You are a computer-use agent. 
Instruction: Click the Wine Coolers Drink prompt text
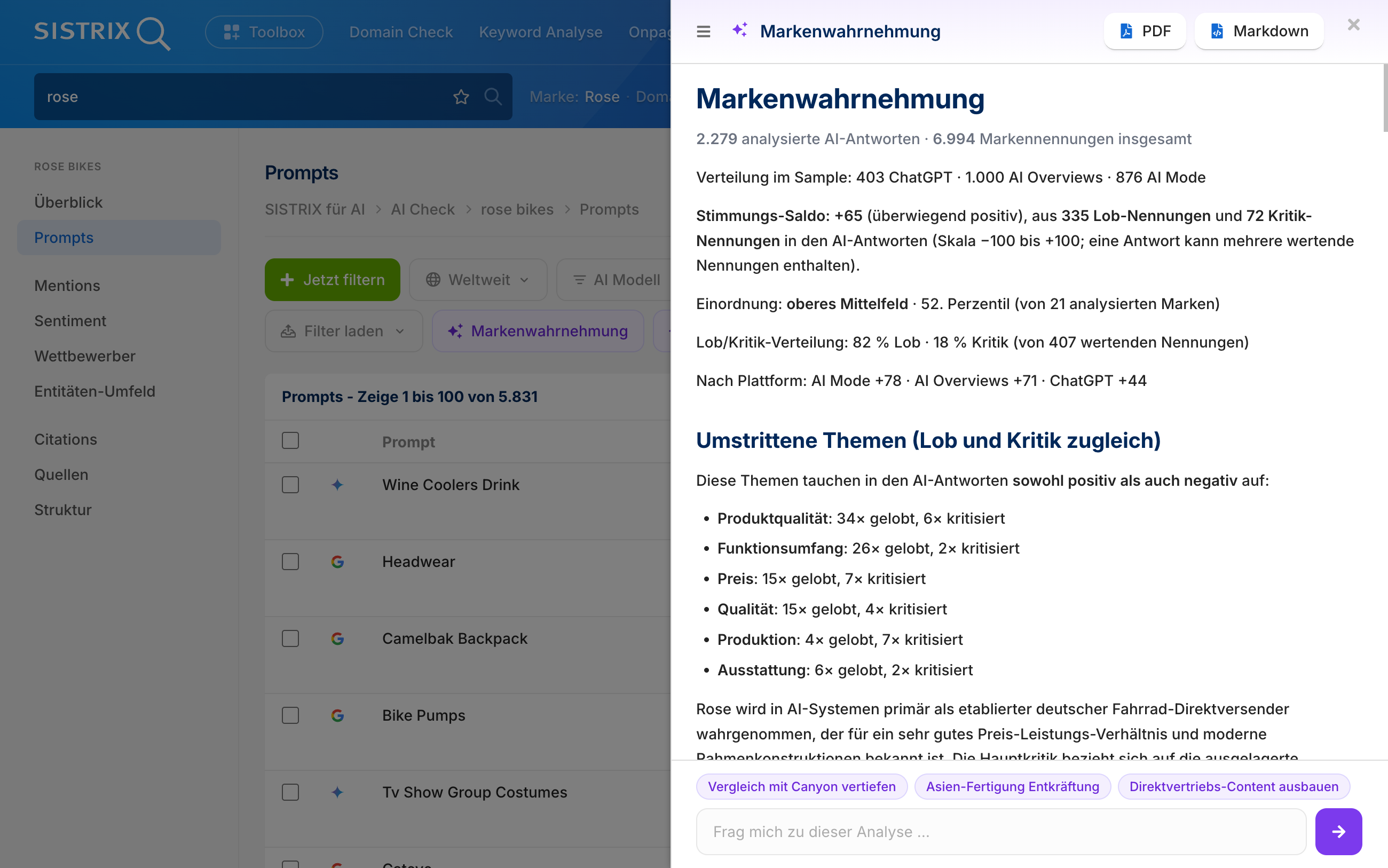(x=451, y=485)
